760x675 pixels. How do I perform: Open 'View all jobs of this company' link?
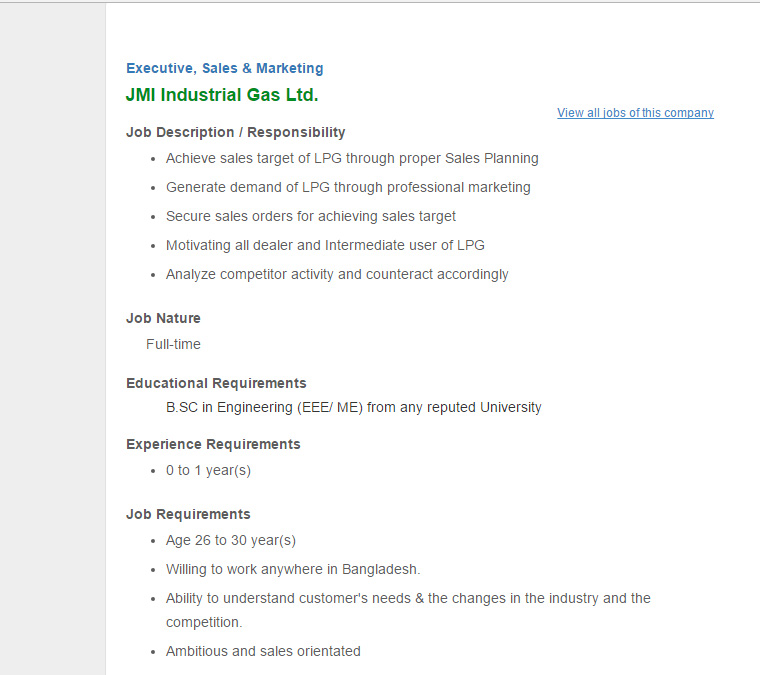pos(635,113)
